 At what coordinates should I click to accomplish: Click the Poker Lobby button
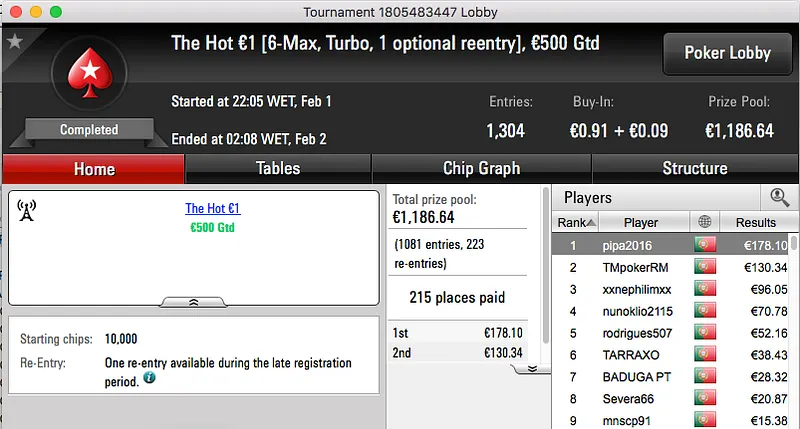(725, 53)
